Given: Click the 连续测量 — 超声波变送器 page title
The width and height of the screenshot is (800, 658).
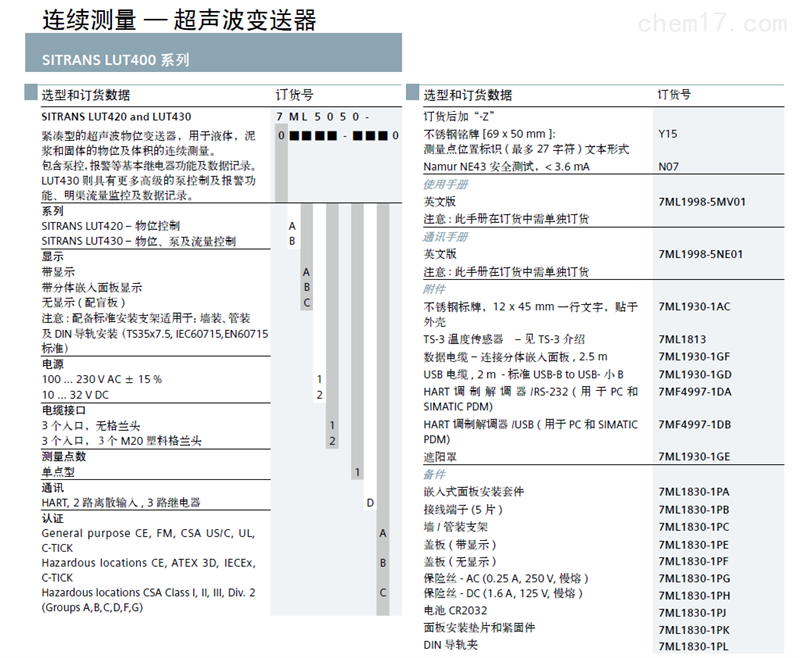Looking at the screenshot, I should coord(179,20).
